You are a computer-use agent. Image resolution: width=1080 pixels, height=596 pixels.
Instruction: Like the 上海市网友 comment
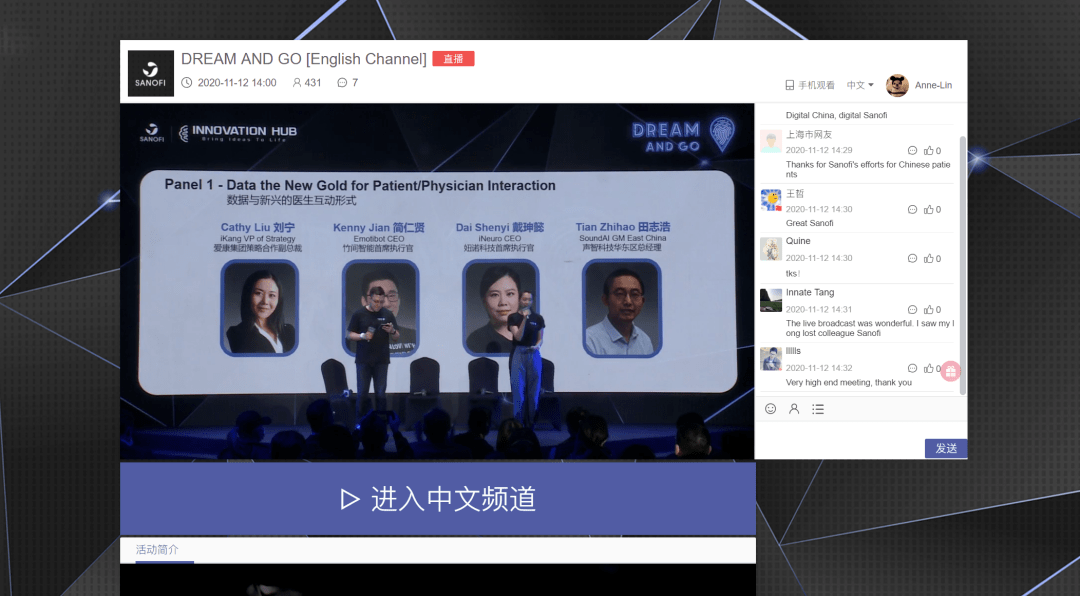[x=929, y=151]
